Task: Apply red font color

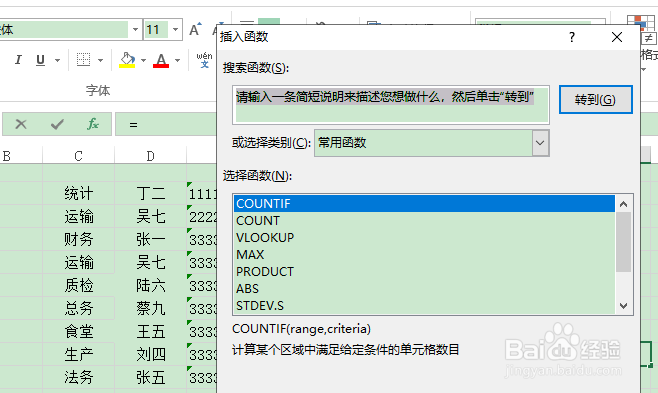Action: pyautogui.click(x=161, y=60)
